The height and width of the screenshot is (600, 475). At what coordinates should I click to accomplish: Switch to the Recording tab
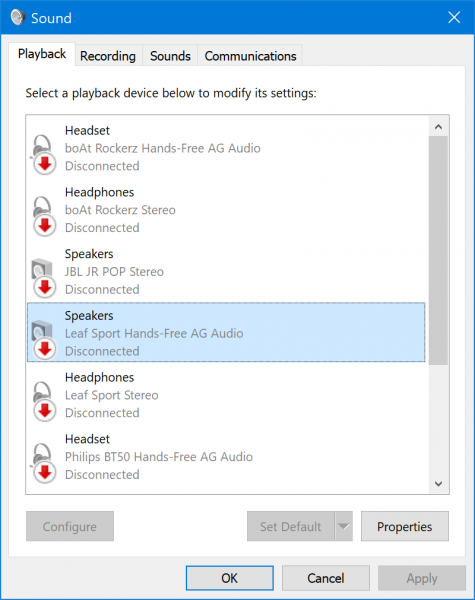coord(108,56)
